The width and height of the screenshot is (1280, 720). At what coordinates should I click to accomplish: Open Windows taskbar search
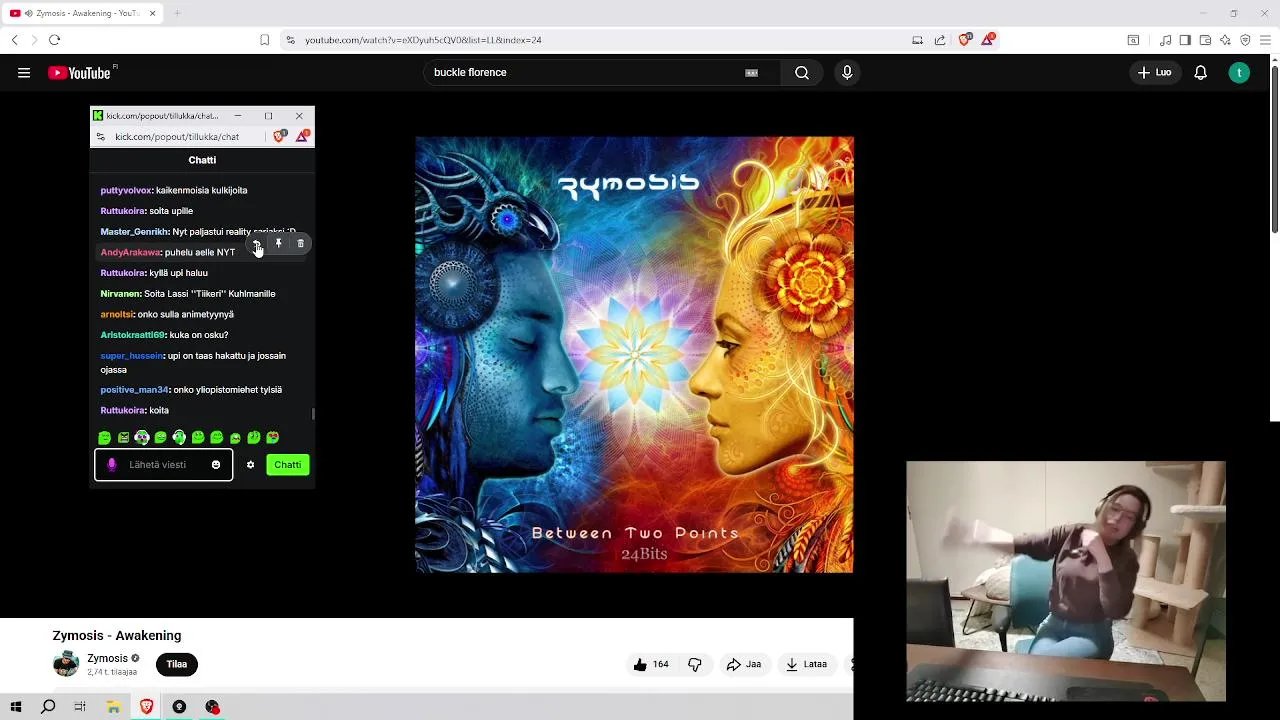48,707
